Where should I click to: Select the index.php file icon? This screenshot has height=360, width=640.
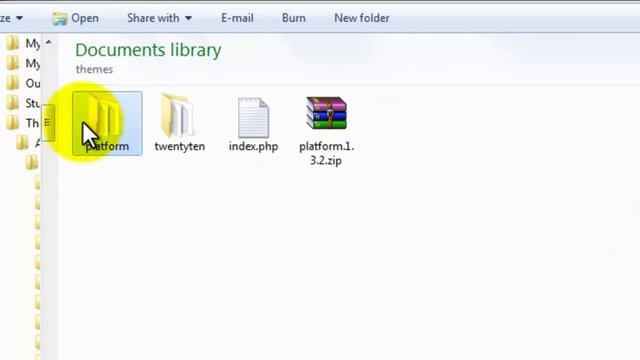tap(253, 118)
